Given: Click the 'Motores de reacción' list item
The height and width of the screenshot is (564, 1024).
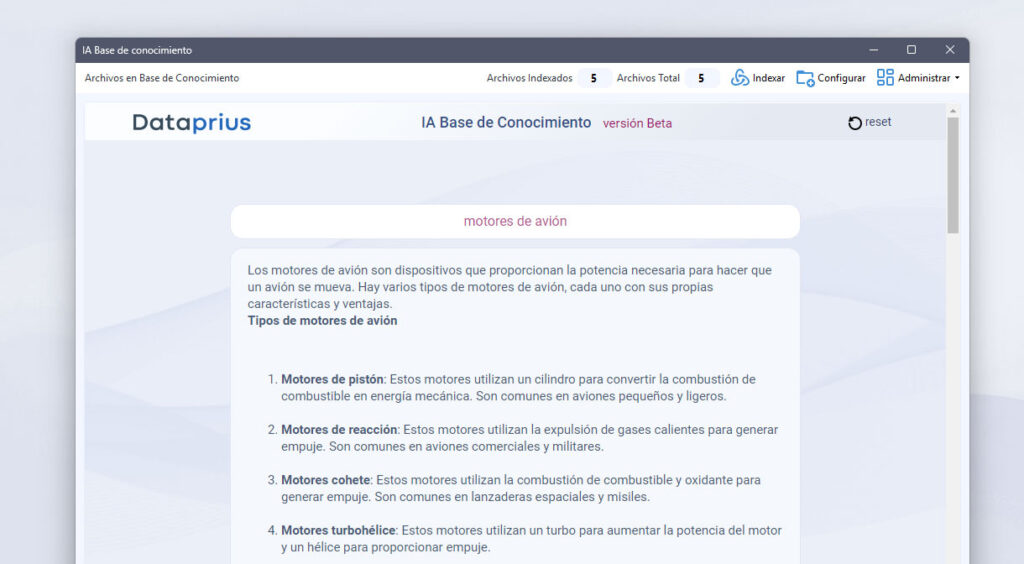Looking at the screenshot, I should 523,438.
